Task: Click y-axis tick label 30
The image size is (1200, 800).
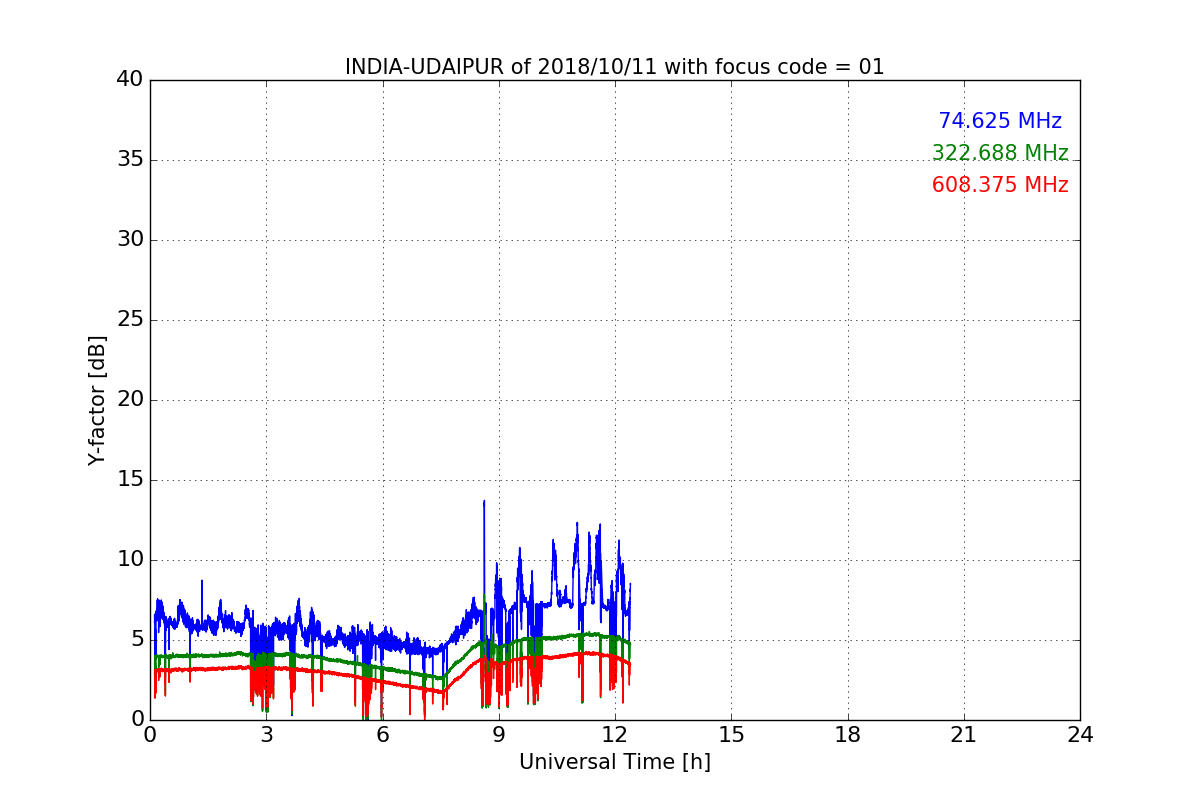Action: 130,240
